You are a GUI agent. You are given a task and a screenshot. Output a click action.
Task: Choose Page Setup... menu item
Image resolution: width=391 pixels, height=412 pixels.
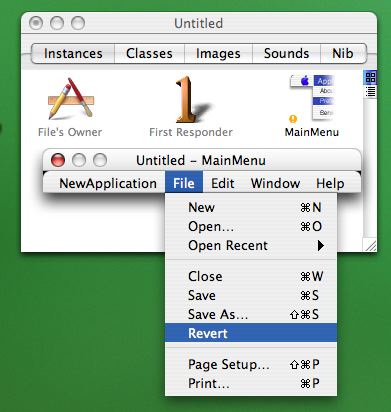point(251,364)
